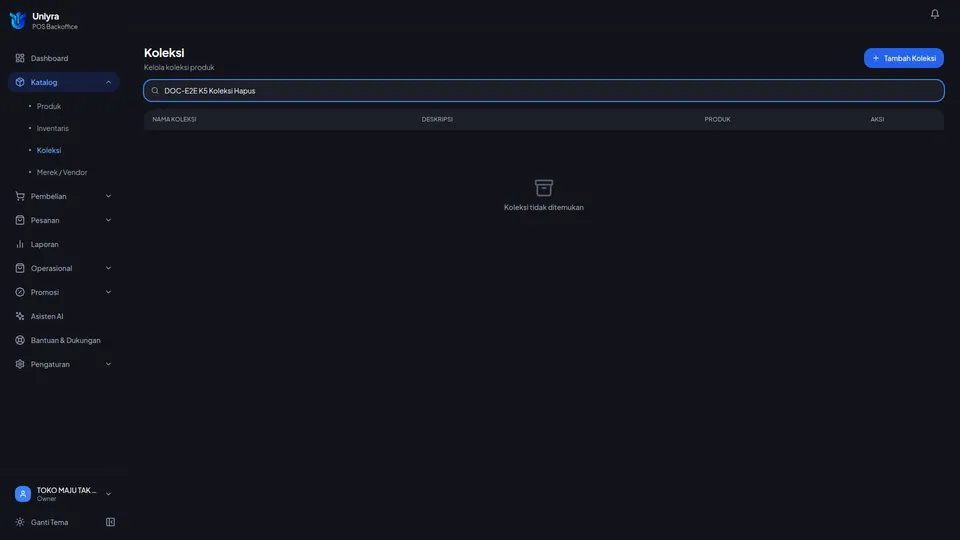Go to Produk submenu item
The height and width of the screenshot is (540, 960).
[x=48, y=106]
